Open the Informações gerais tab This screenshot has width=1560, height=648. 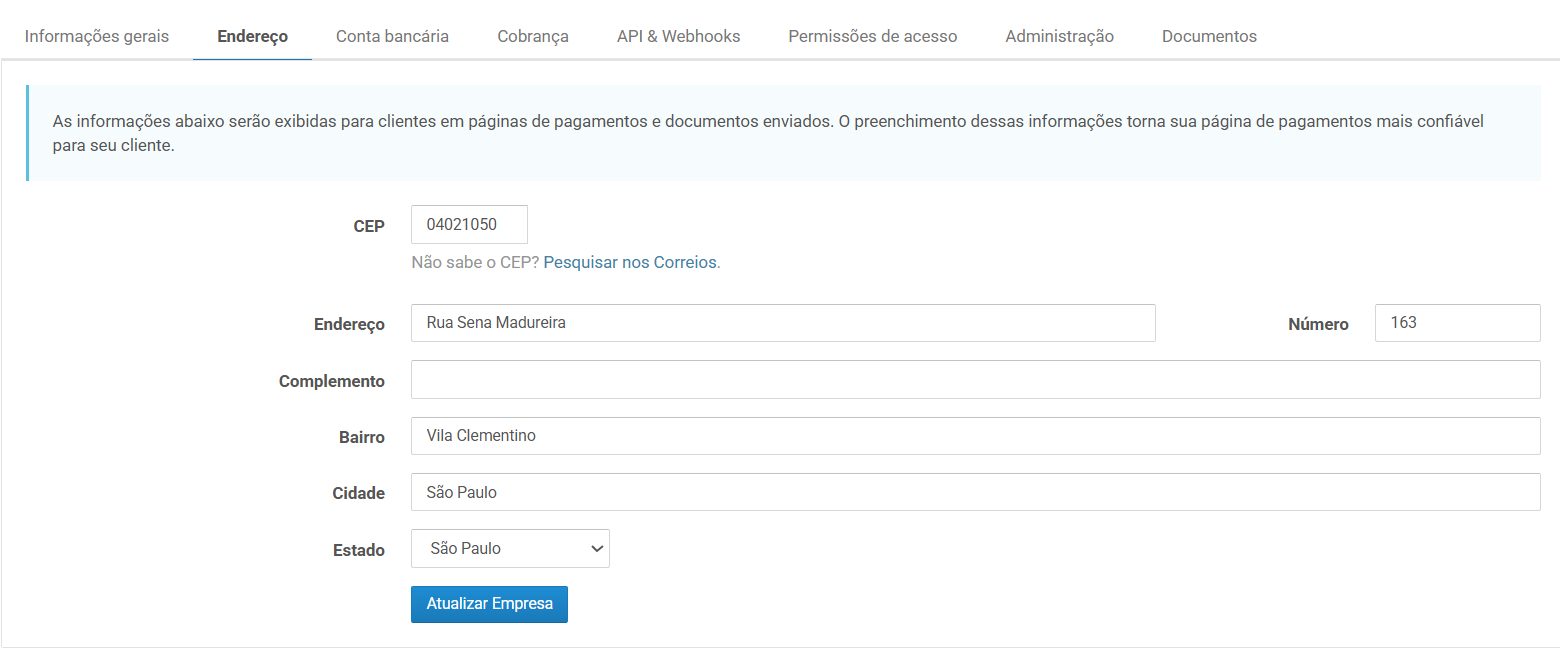pyautogui.click(x=97, y=36)
